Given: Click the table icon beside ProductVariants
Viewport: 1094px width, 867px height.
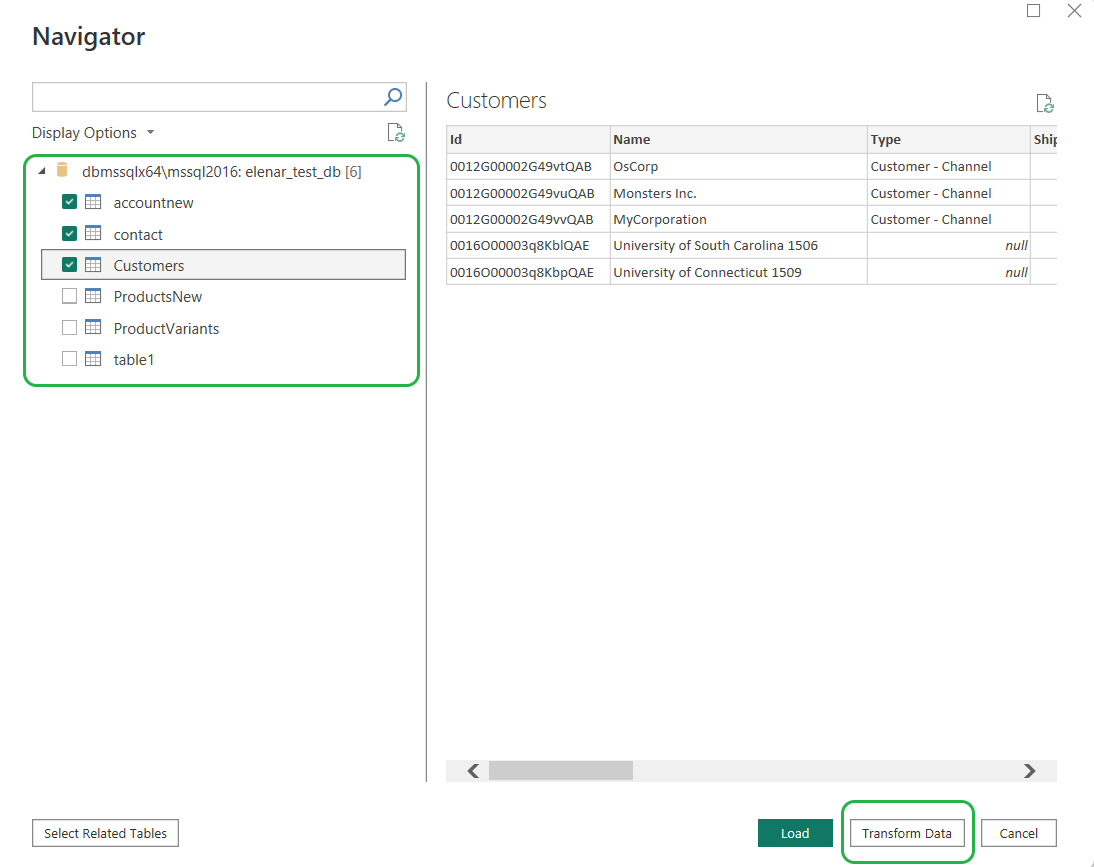Looking at the screenshot, I should (x=91, y=327).
